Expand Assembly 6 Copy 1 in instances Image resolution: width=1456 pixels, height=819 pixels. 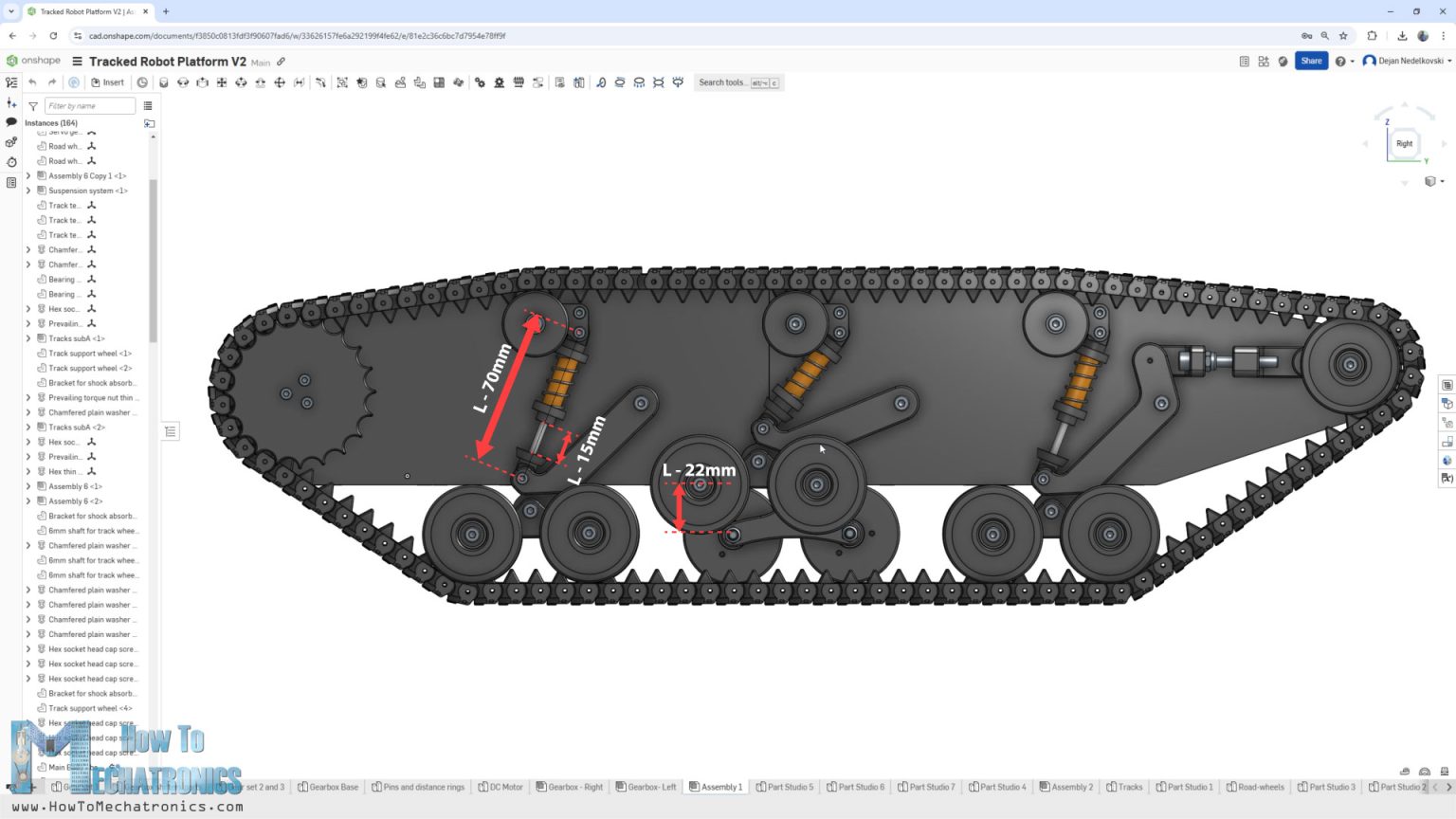point(27,175)
